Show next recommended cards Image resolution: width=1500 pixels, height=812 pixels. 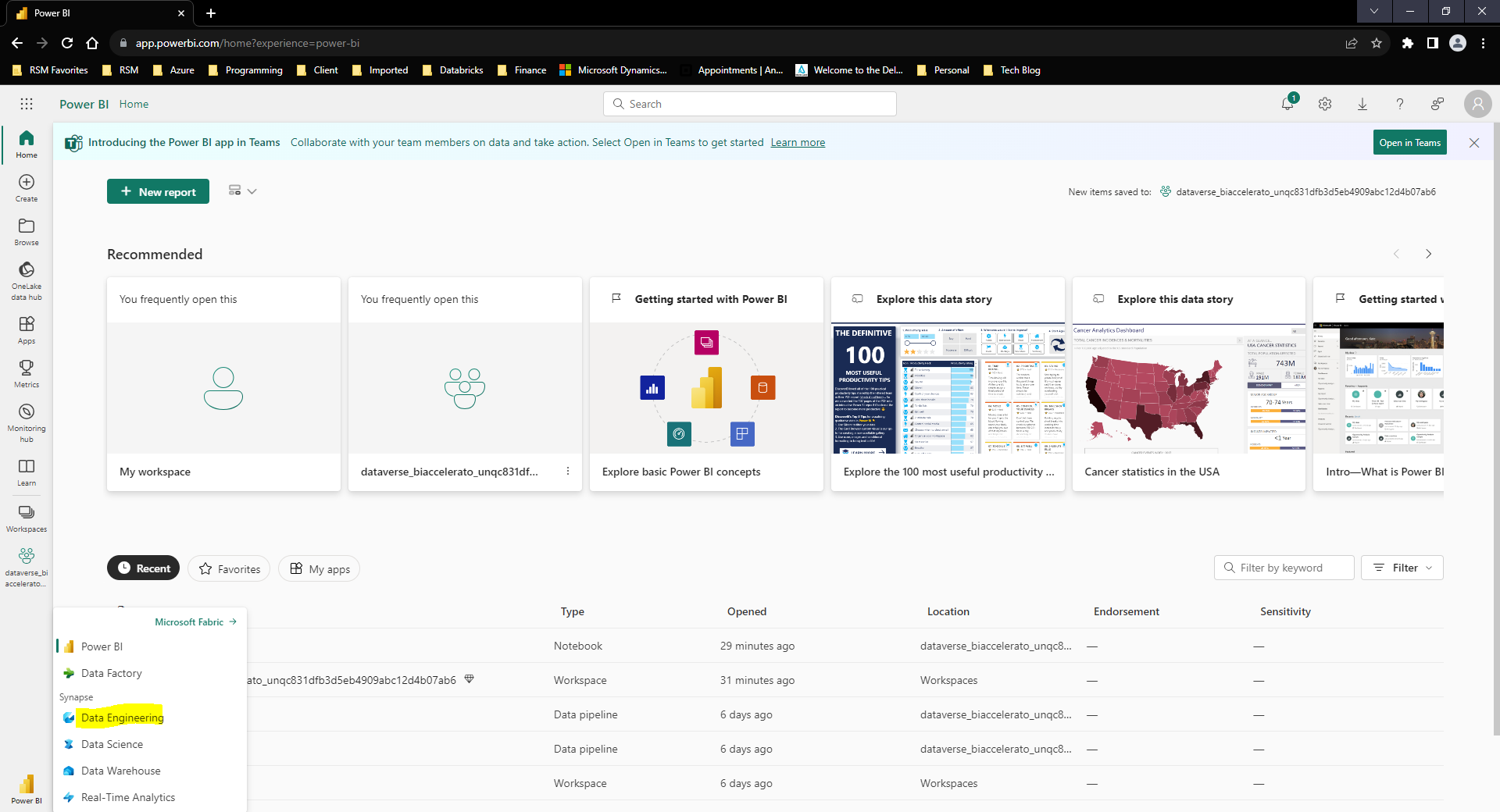(x=1429, y=254)
